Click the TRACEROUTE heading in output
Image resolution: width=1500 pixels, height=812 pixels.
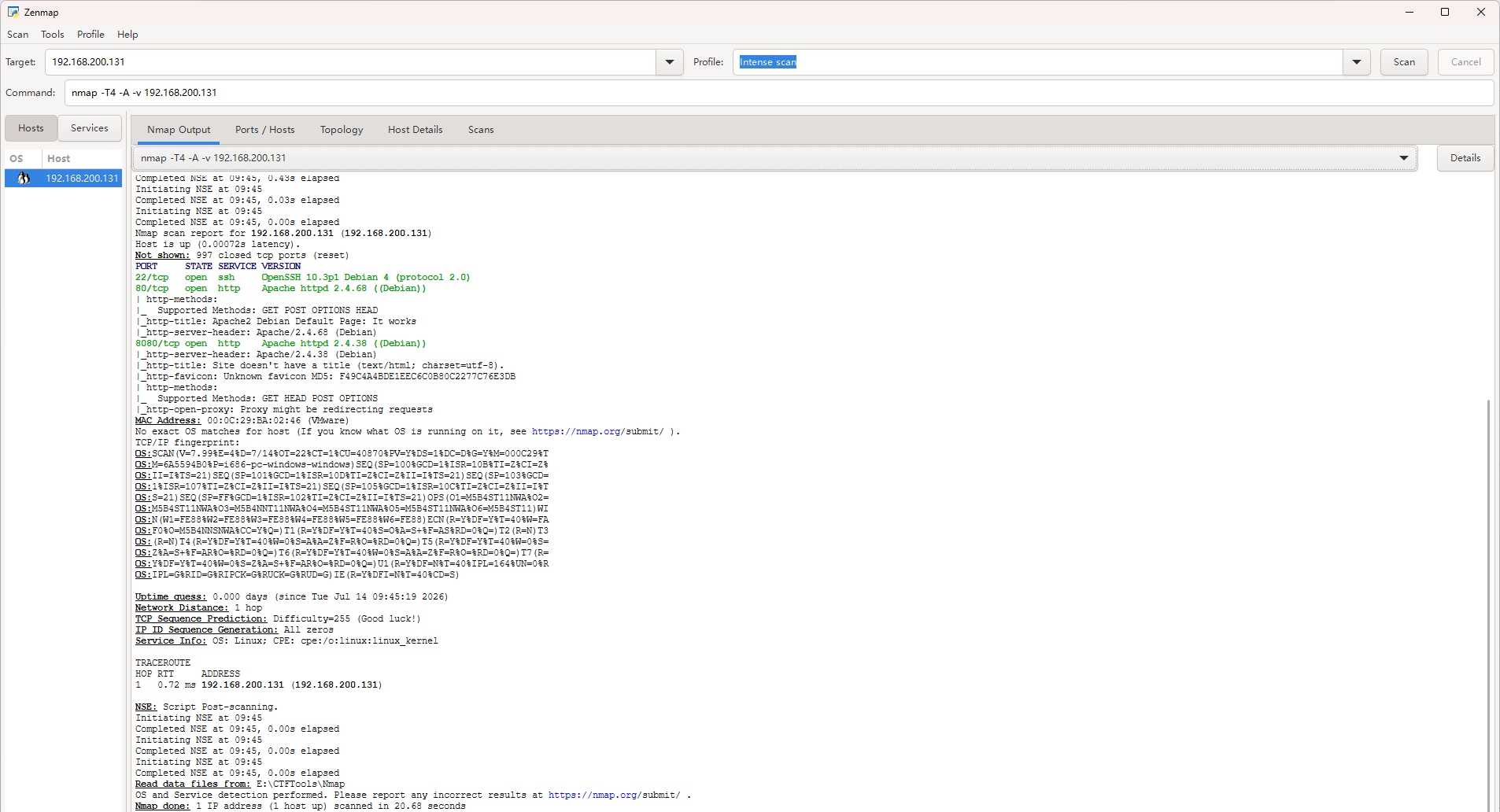(163, 663)
